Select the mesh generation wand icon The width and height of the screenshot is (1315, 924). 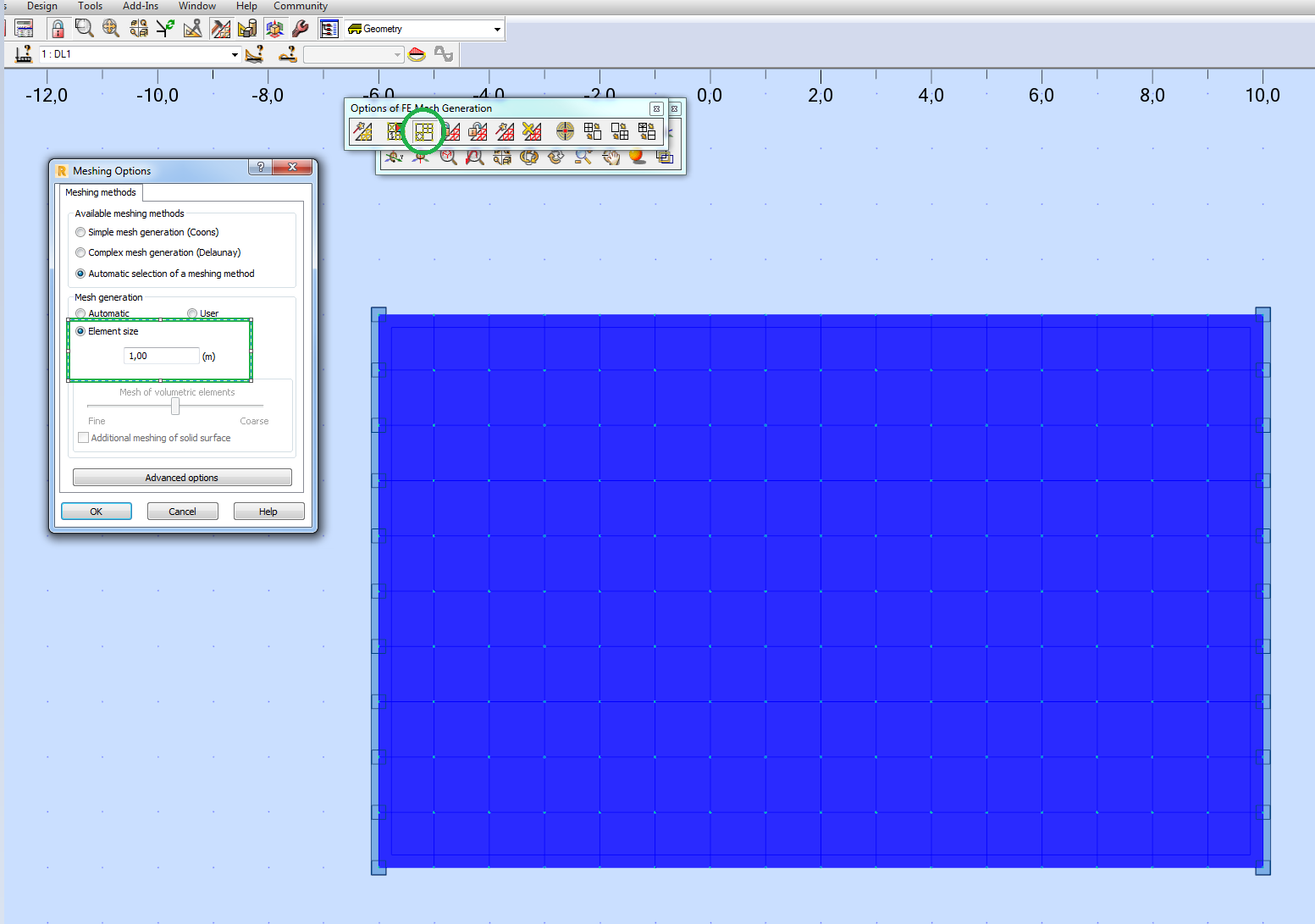[x=362, y=131]
